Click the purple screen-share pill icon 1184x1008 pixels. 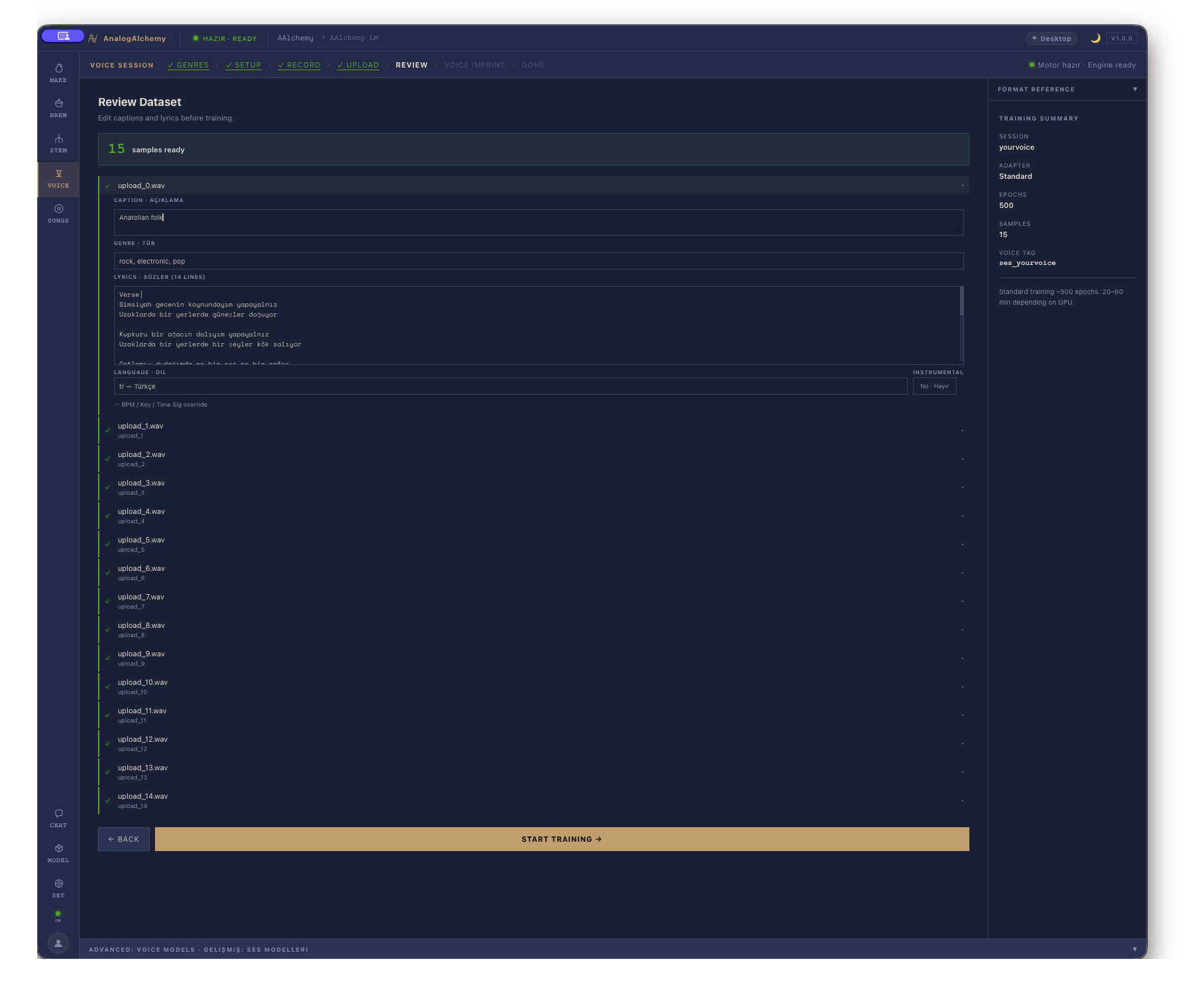coord(63,36)
